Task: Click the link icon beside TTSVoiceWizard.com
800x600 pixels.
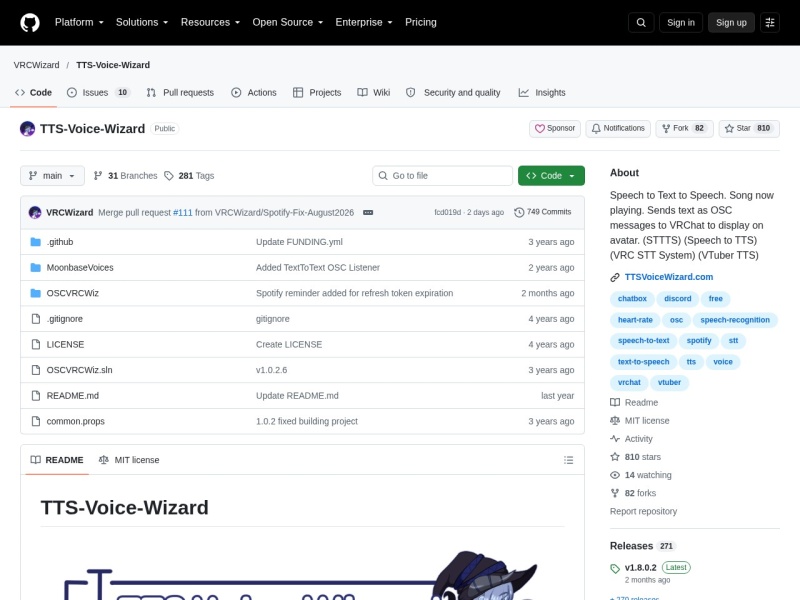Action: pyautogui.click(x=615, y=277)
